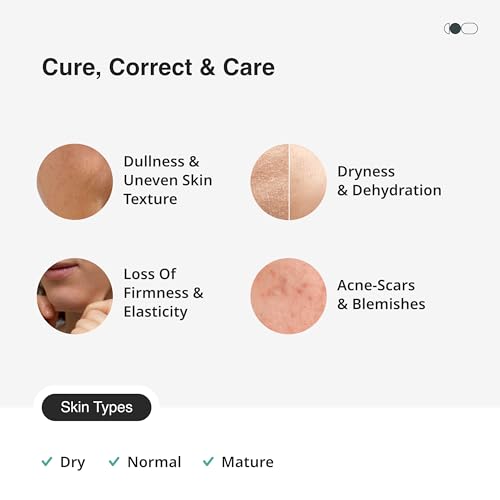Open the acne-scars and blemishes skin image
Screen dimensions: 500x500
(289, 296)
